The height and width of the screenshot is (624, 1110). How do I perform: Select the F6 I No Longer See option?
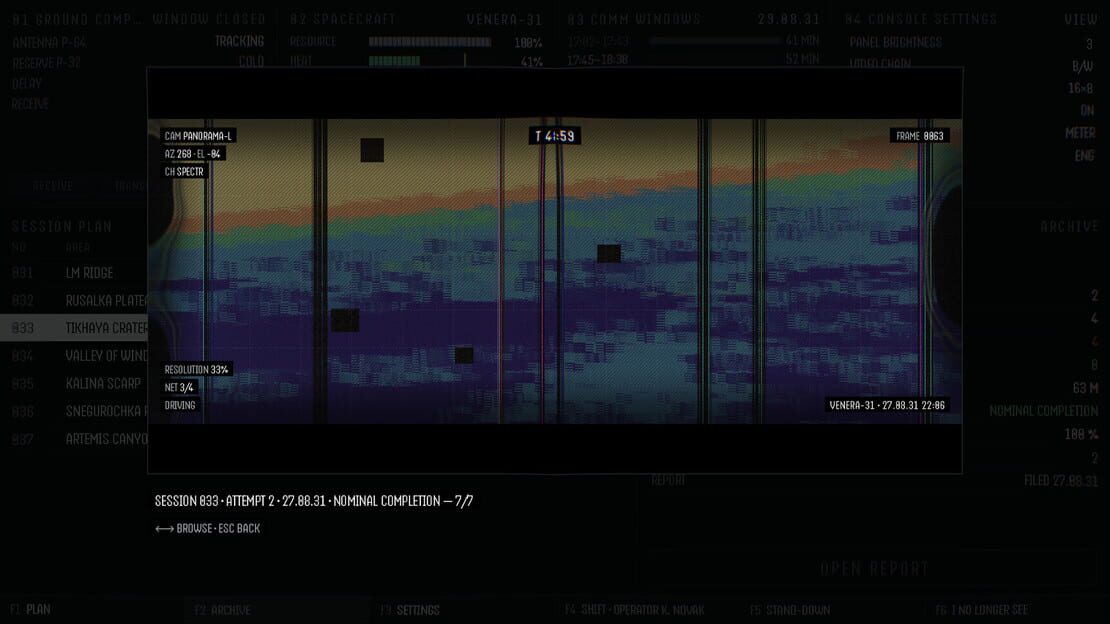pyautogui.click(x=981, y=610)
